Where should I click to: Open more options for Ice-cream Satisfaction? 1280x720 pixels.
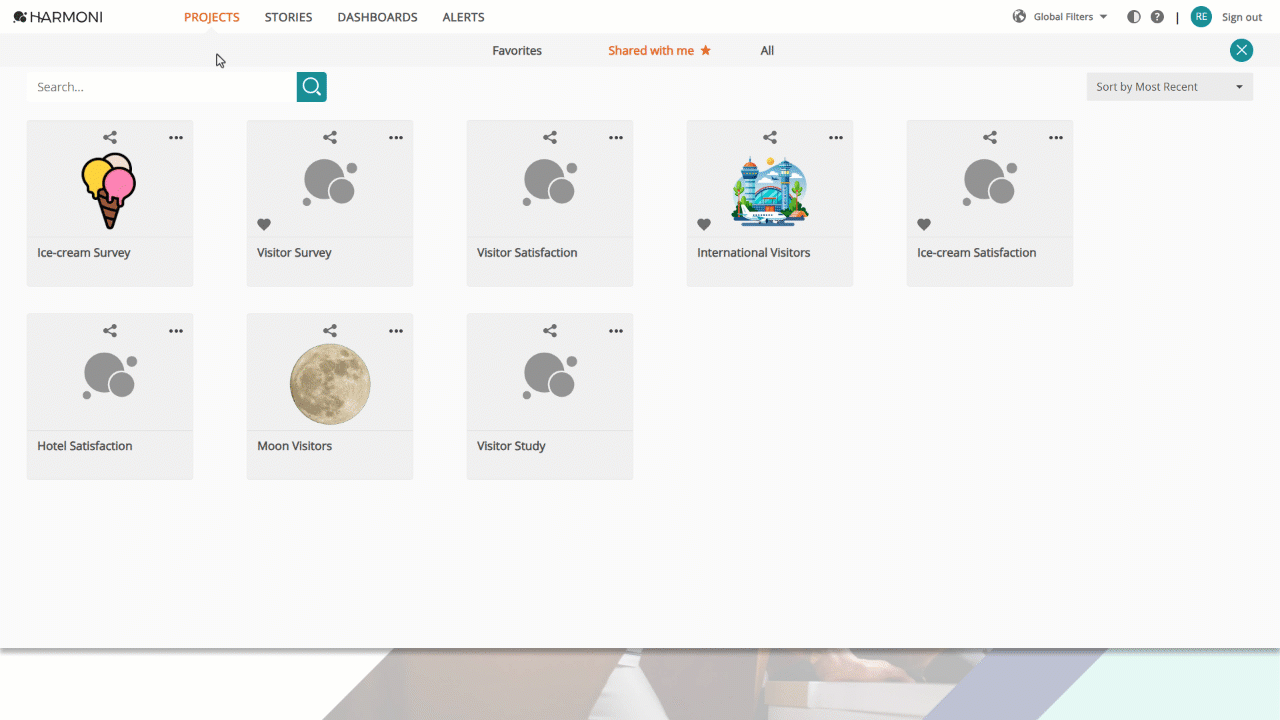tap(1056, 137)
